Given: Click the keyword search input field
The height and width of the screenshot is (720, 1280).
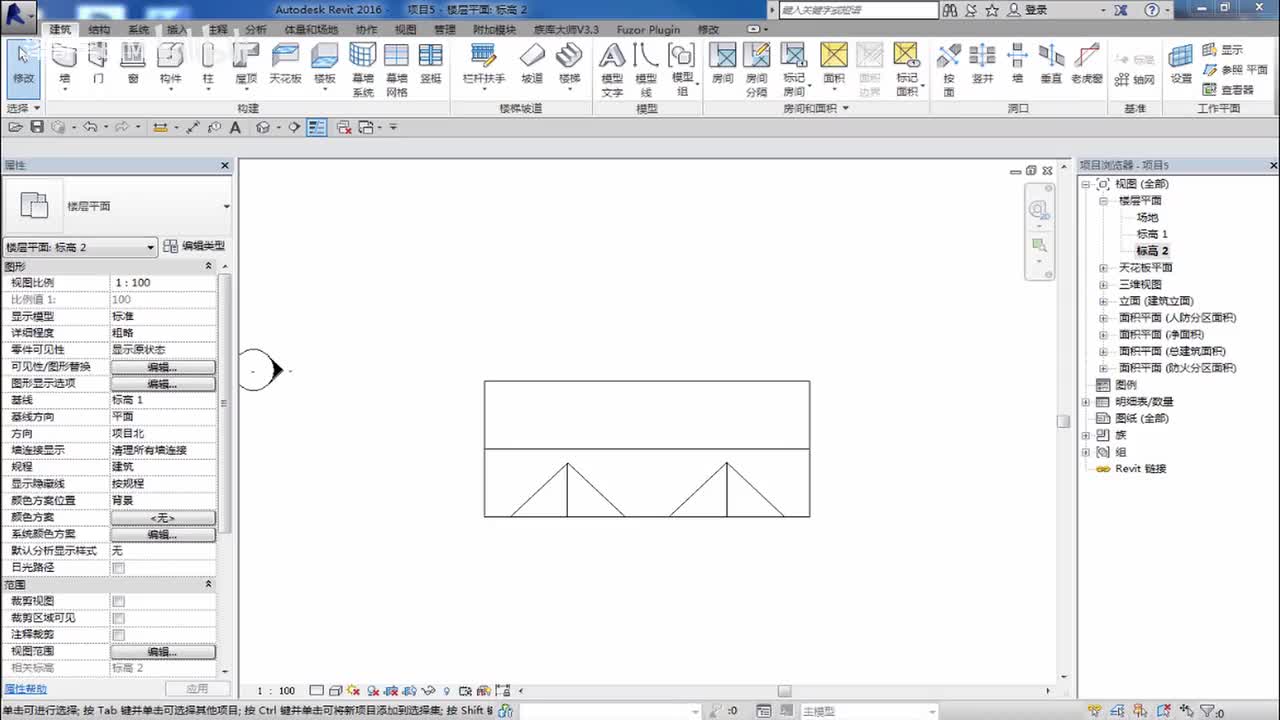Looking at the screenshot, I should pos(858,10).
